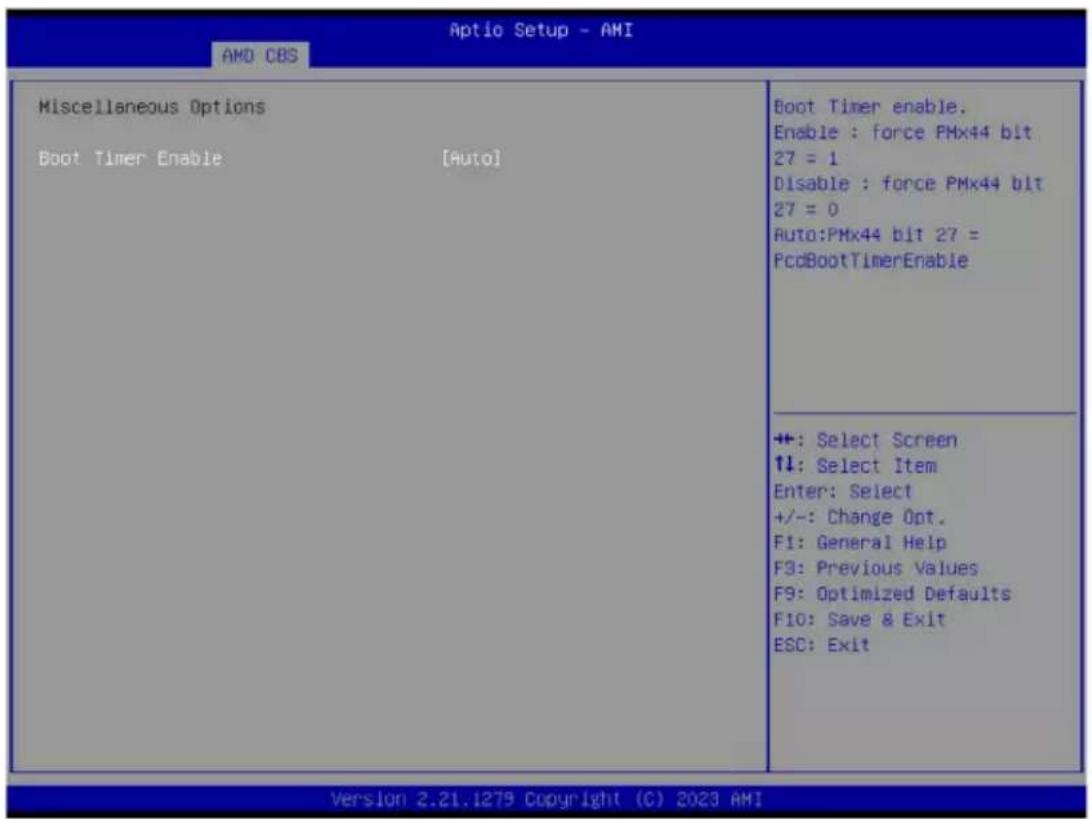Viewport: 1092px width, 820px height.
Task: Click the 'ESC: Exit' hint
Action: [x=822, y=644]
